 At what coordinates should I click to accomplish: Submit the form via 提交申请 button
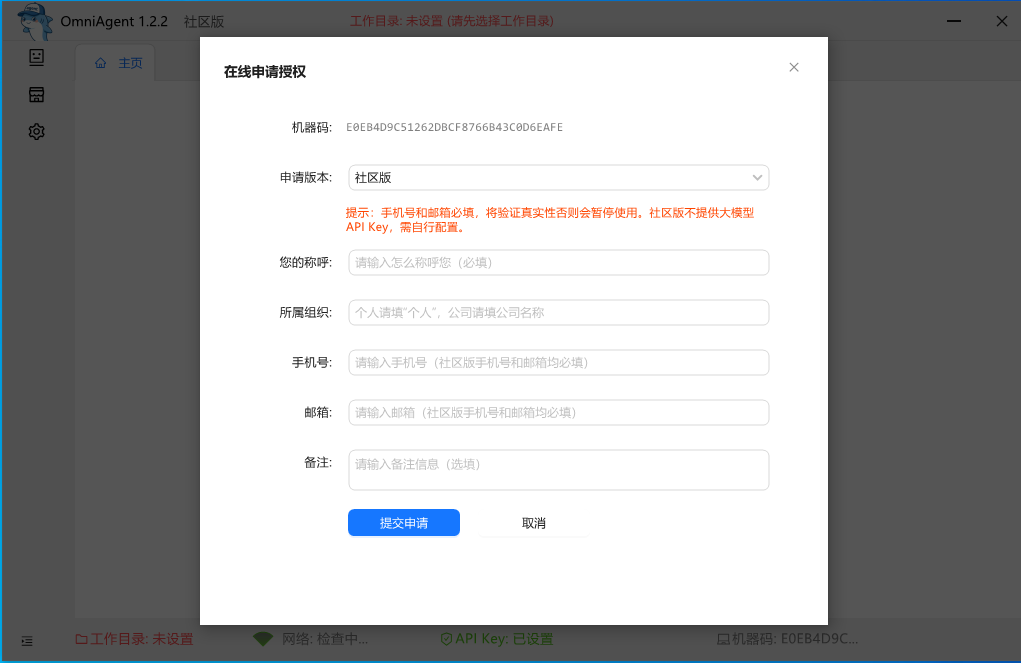(x=404, y=522)
